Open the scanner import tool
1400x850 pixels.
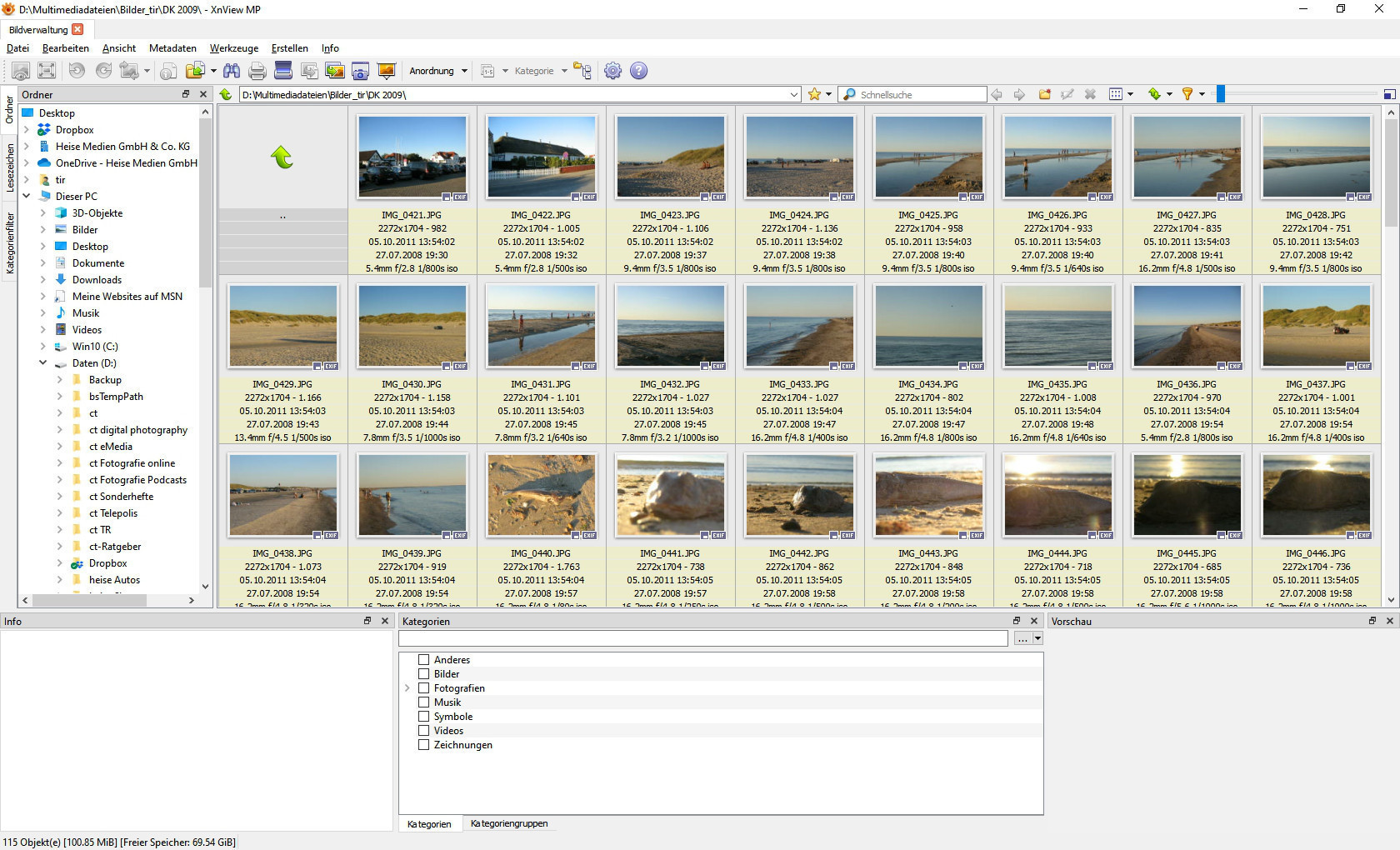tap(283, 71)
